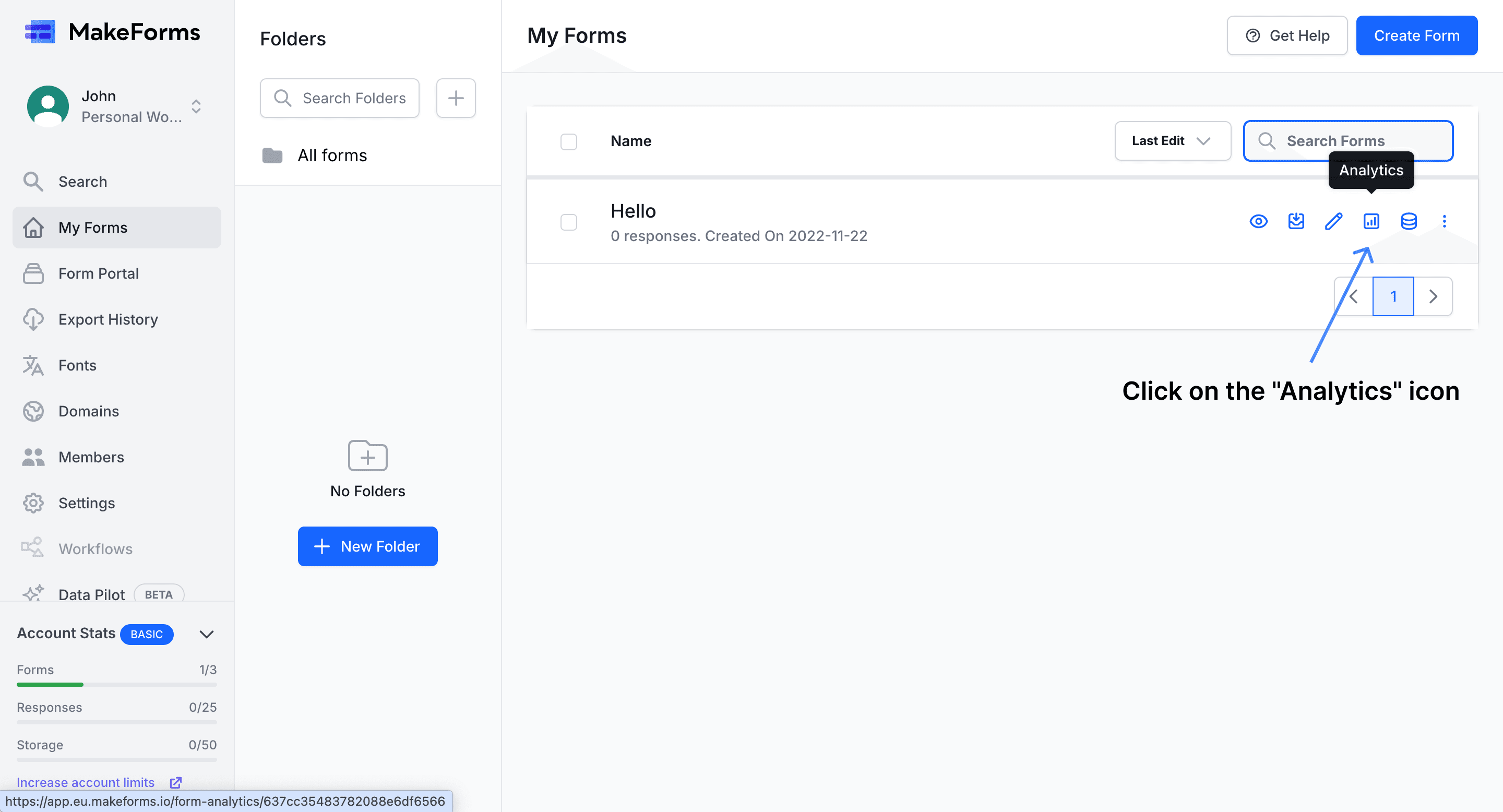Image resolution: width=1503 pixels, height=812 pixels.
Task: Click the New Folder button
Action: pos(367,546)
